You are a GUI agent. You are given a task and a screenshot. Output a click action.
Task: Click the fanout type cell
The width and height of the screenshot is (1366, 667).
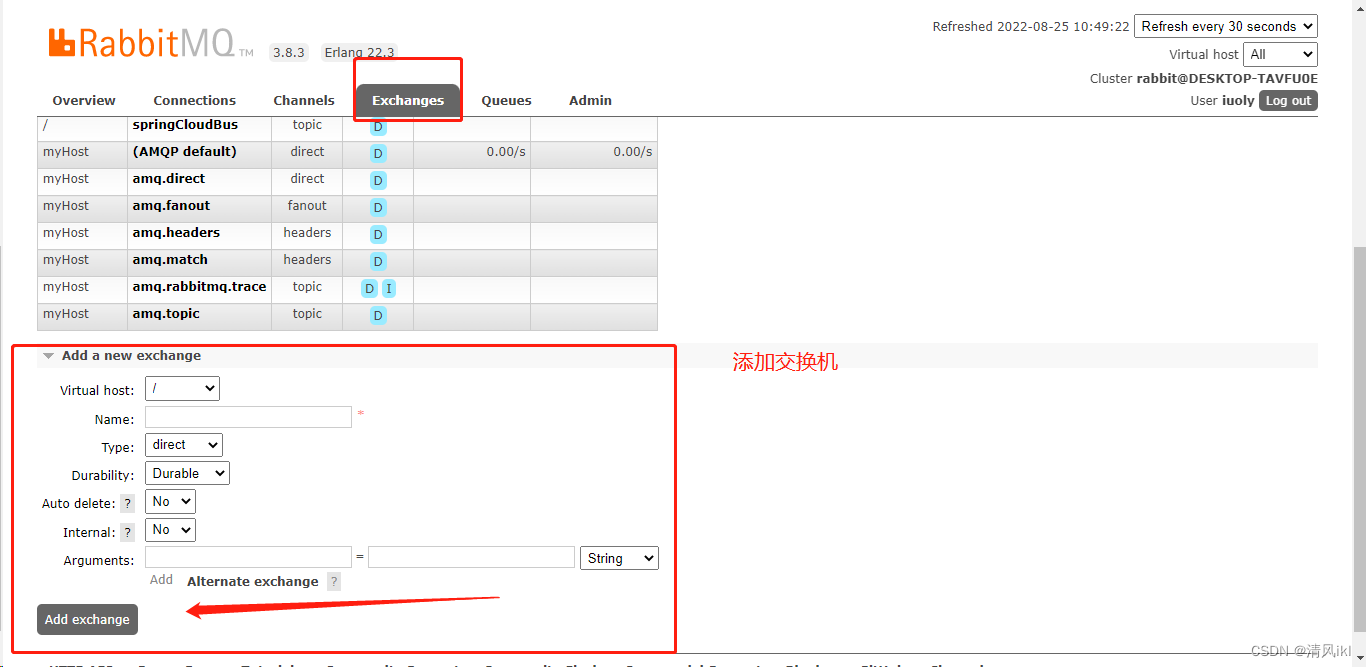pos(307,206)
